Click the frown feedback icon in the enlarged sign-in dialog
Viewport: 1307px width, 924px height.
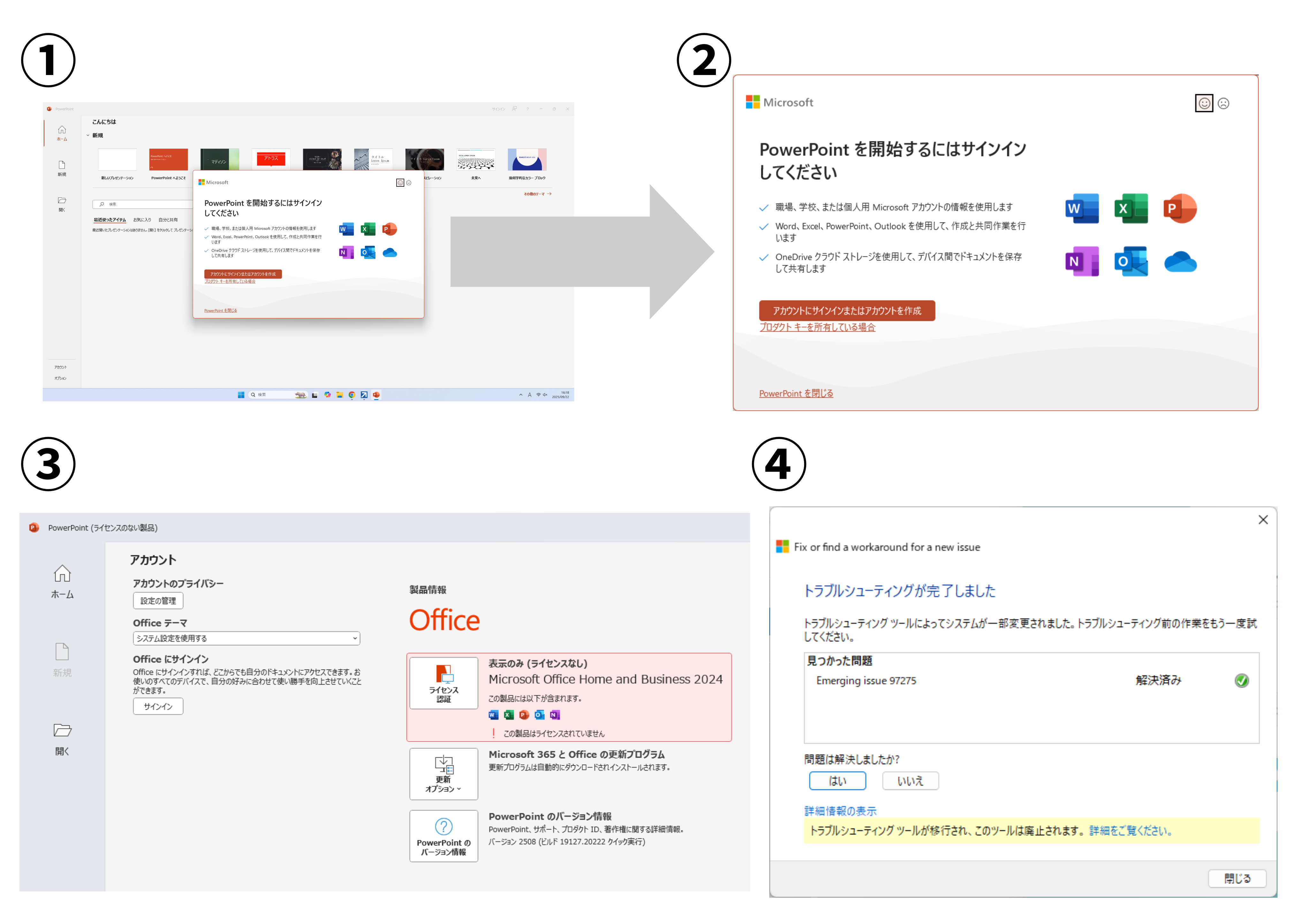1223,104
